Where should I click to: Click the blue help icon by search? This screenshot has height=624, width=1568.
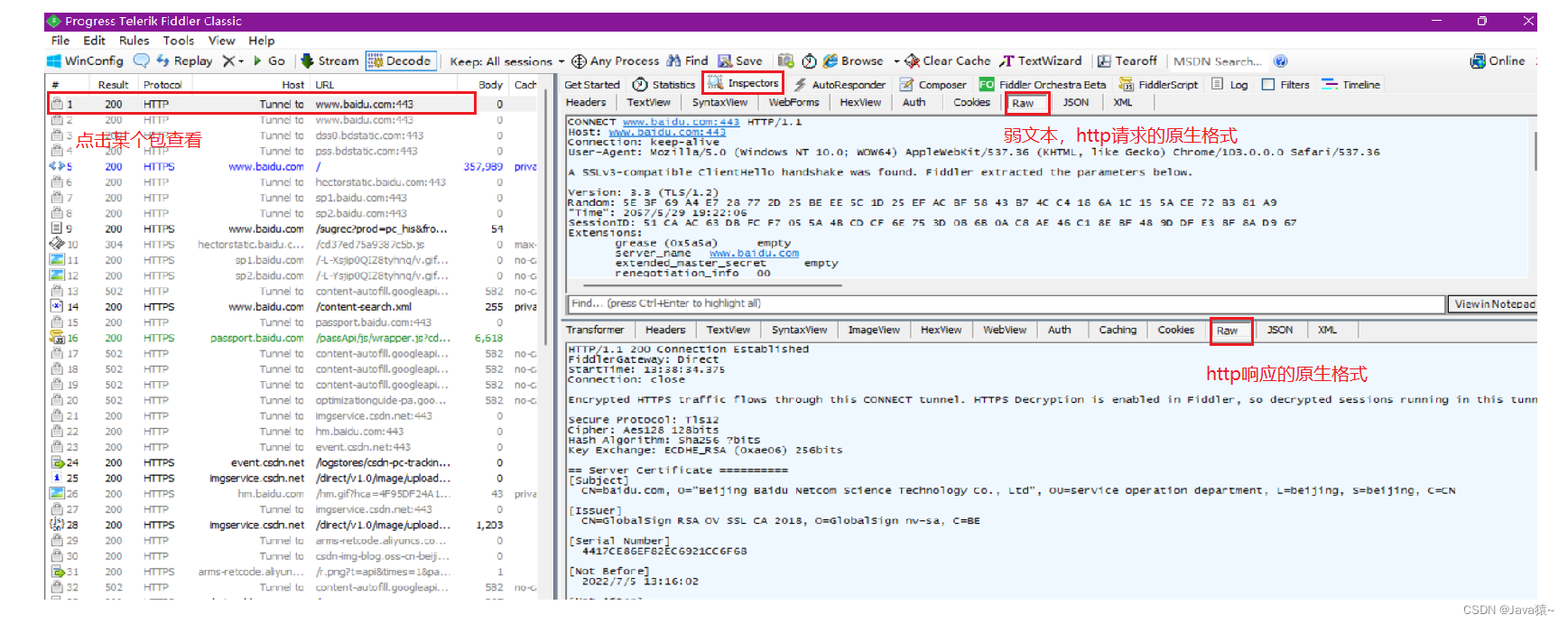pyautogui.click(x=1280, y=61)
